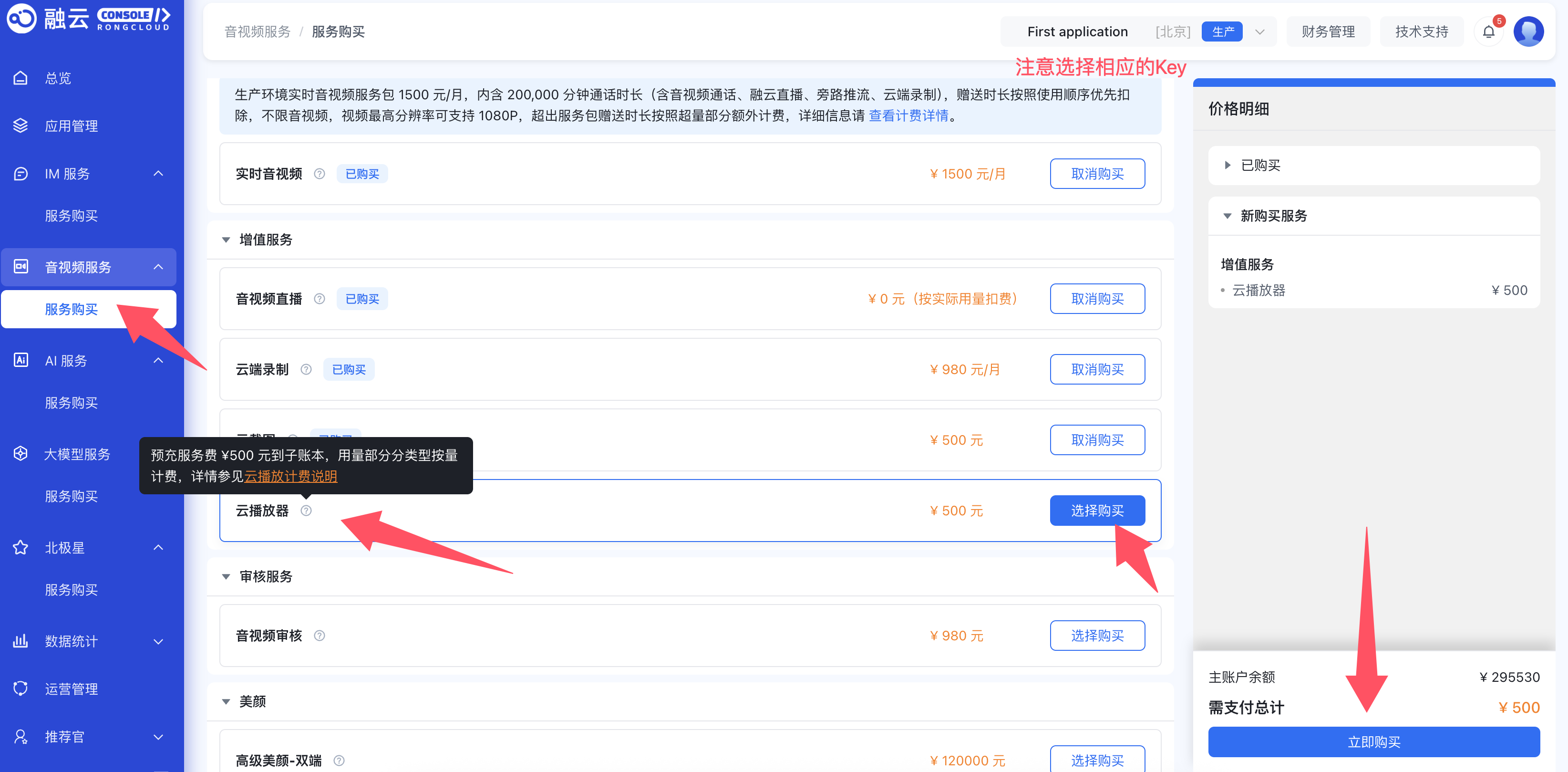This screenshot has width=1568, height=772.
Task: Click the 数据统计 bar chart icon
Action: click(x=21, y=641)
